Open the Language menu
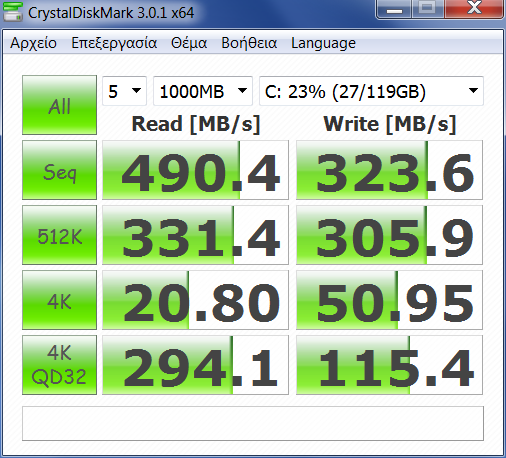 [323, 43]
